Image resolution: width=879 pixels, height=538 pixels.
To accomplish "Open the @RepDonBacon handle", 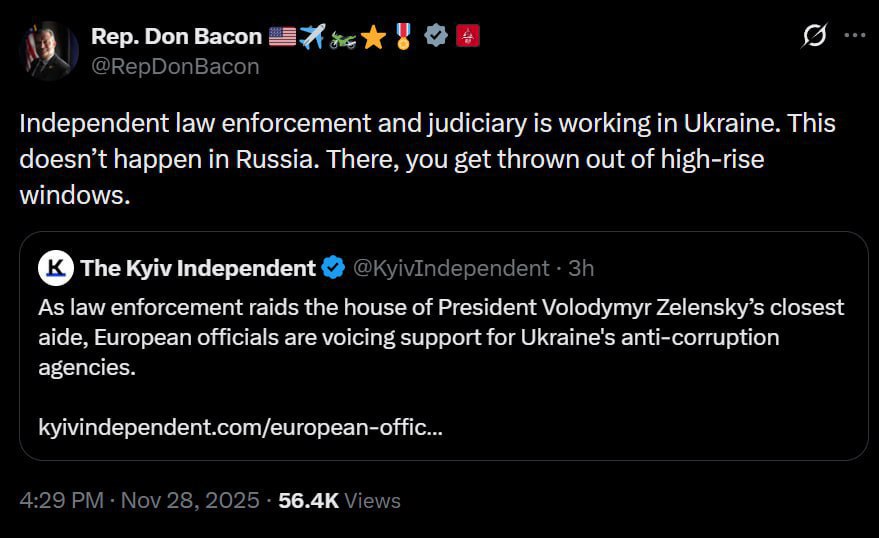I will (x=174, y=66).
